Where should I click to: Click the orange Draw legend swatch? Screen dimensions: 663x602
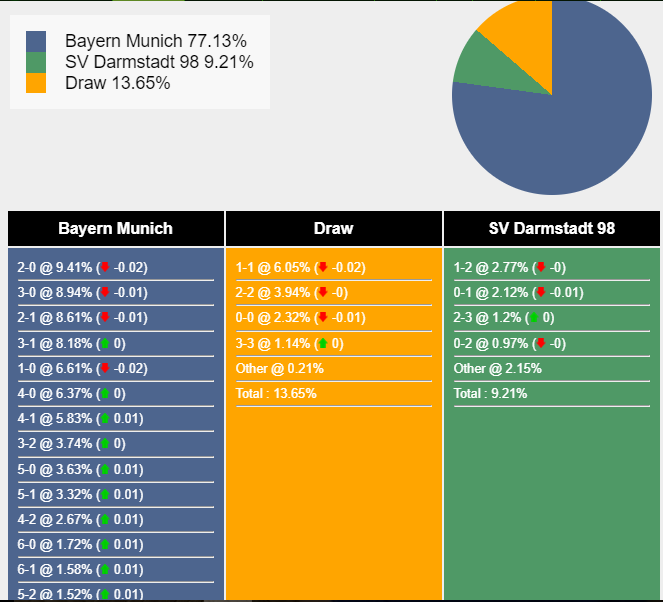(x=36, y=83)
